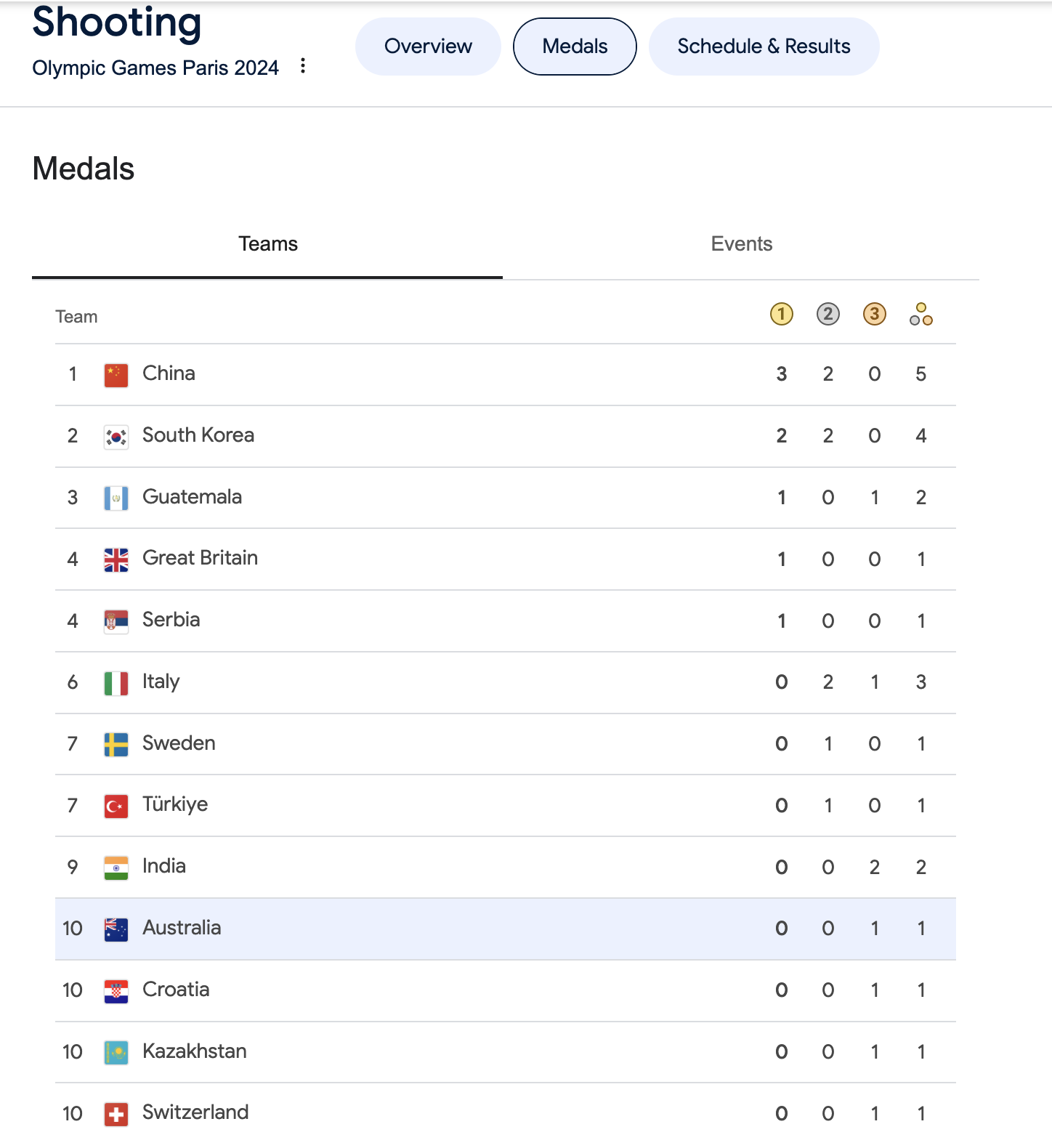Image resolution: width=1052 pixels, height=1148 pixels.
Task: Click the China flag icon
Action: 116,375
